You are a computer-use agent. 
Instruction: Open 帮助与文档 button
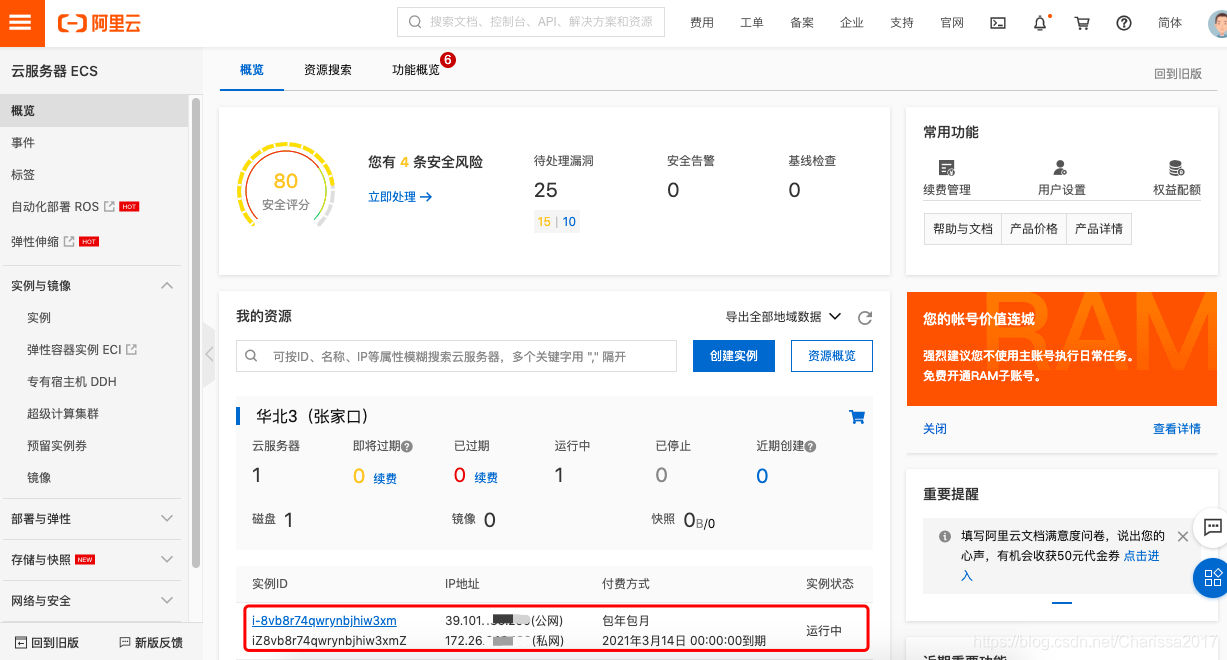point(963,229)
